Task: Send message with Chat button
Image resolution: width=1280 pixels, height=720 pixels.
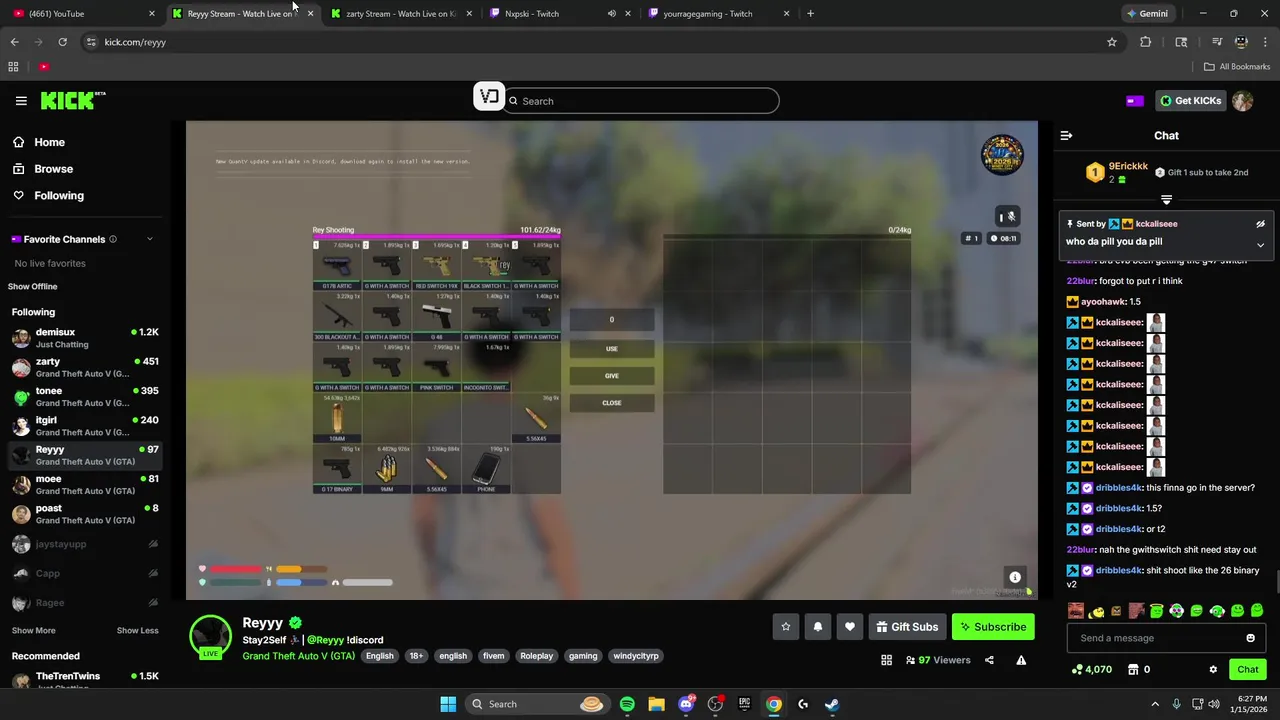Action: pyautogui.click(x=1248, y=669)
